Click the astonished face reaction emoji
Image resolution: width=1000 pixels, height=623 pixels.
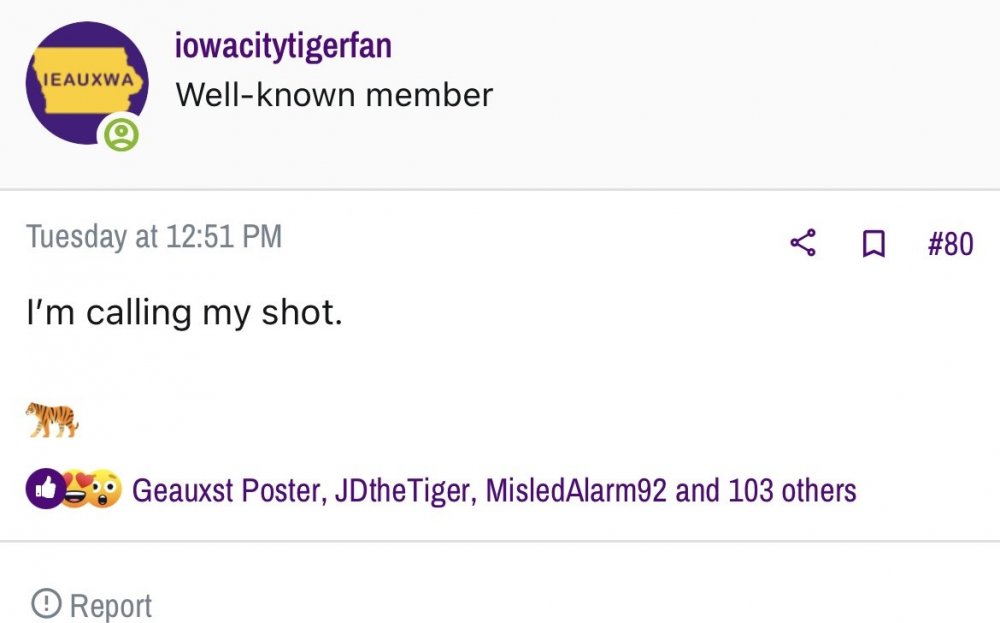coord(104,490)
